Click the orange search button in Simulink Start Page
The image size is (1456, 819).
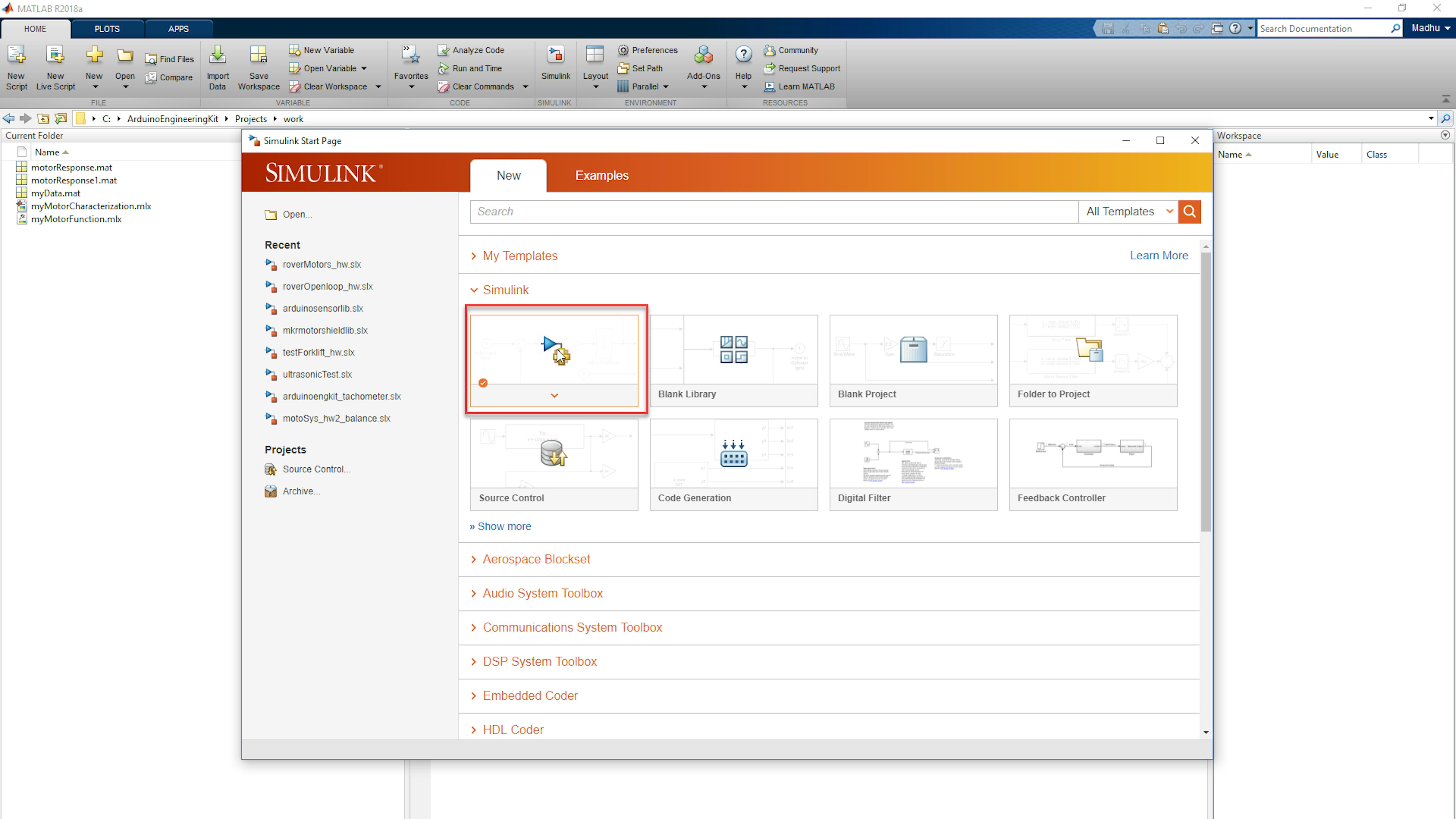1189,211
